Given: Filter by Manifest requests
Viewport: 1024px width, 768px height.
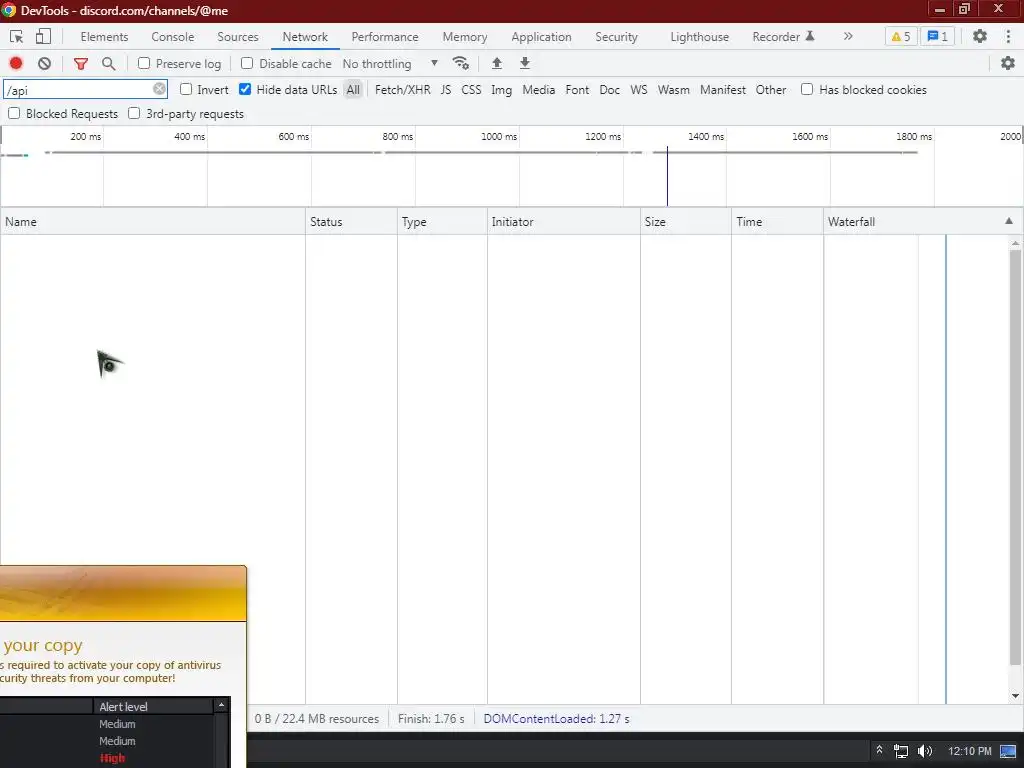Looking at the screenshot, I should pos(722,90).
